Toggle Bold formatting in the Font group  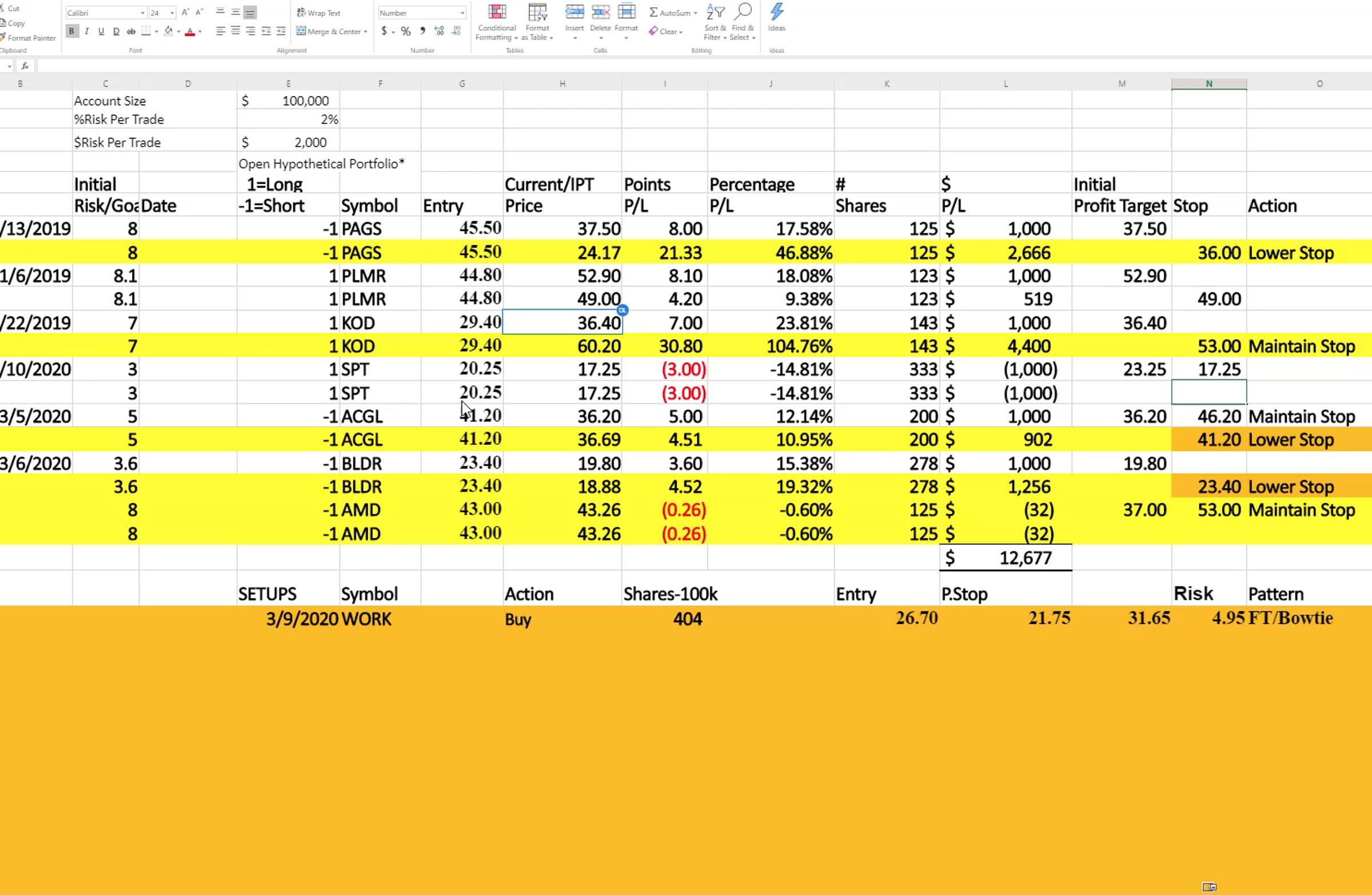tap(71, 31)
